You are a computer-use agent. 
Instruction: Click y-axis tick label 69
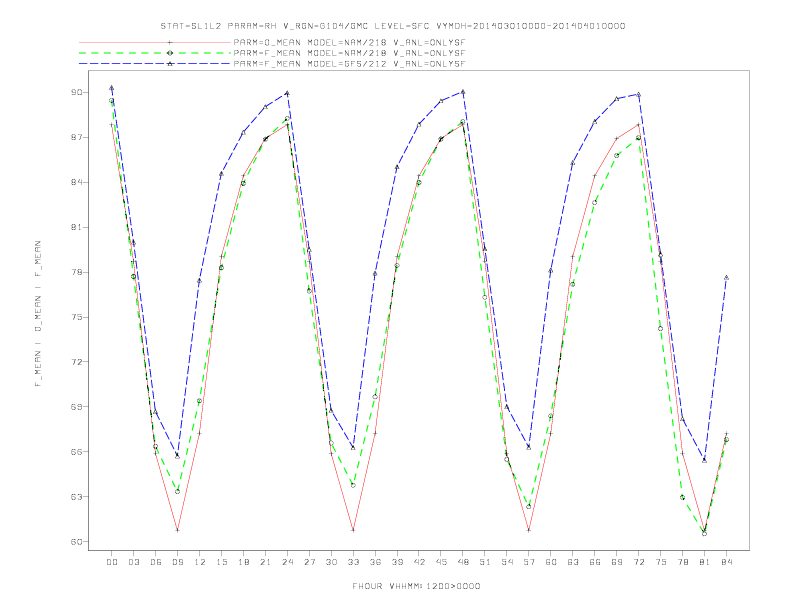[x=79, y=406]
